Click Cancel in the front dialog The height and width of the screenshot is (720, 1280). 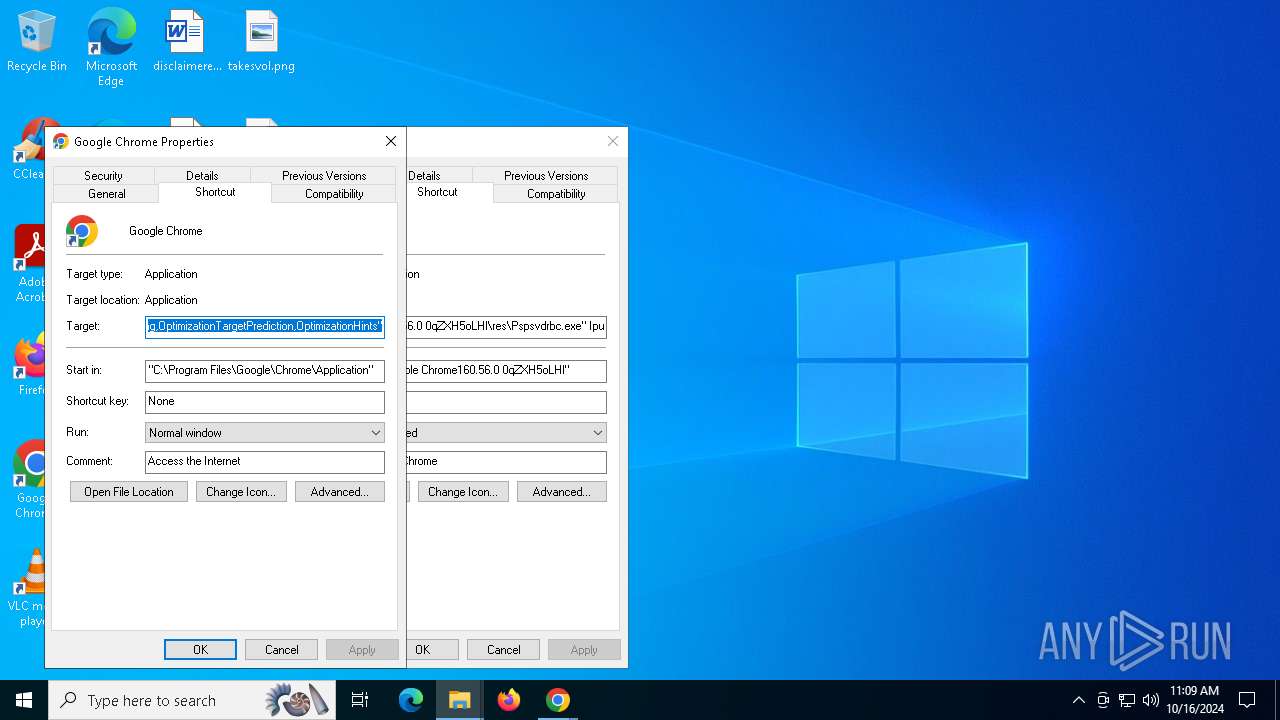[281, 650]
